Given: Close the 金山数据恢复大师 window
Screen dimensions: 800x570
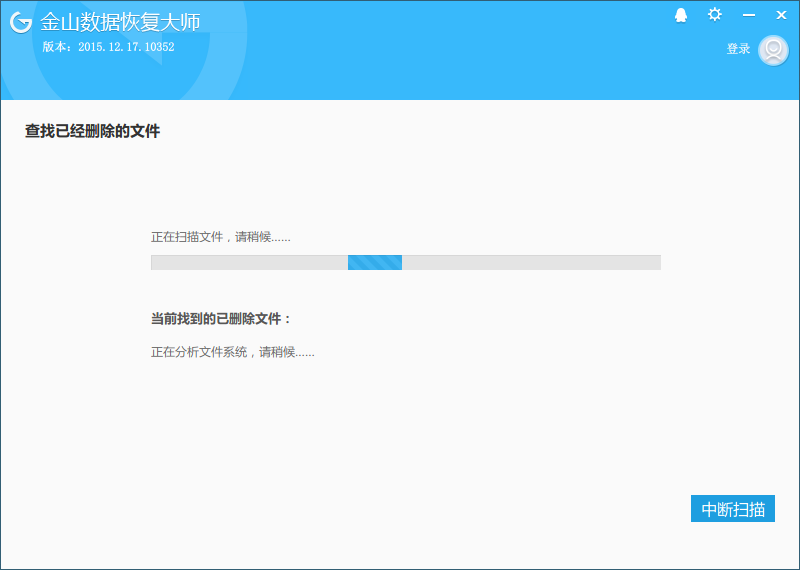Looking at the screenshot, I should 781,15.
